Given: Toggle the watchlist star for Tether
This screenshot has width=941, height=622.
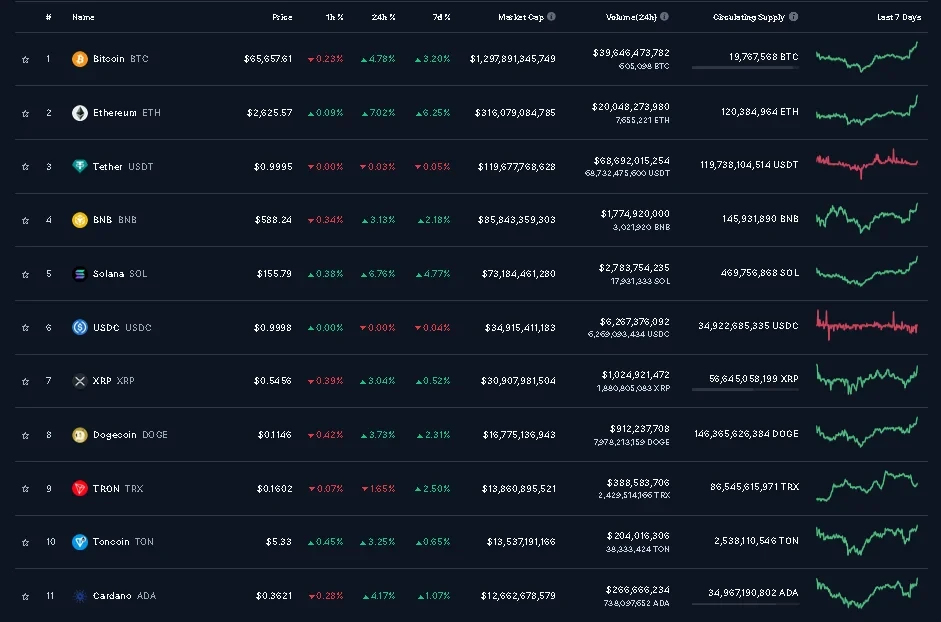Looking at the screenshot, I should tap(25, 166).
